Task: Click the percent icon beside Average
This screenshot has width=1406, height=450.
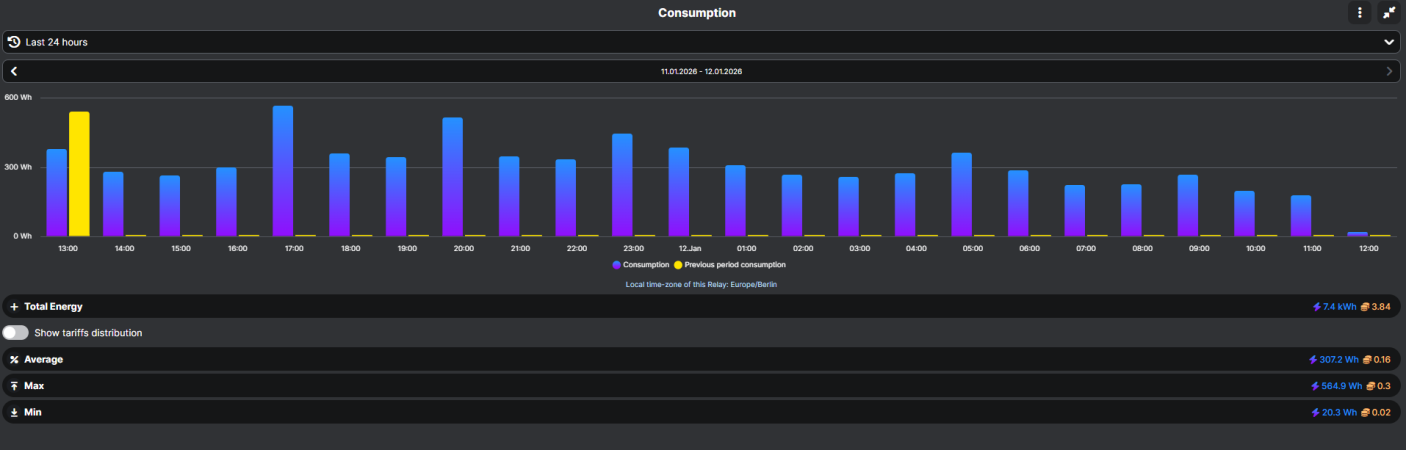Action: pyautogui.click(x=14, y=359)
